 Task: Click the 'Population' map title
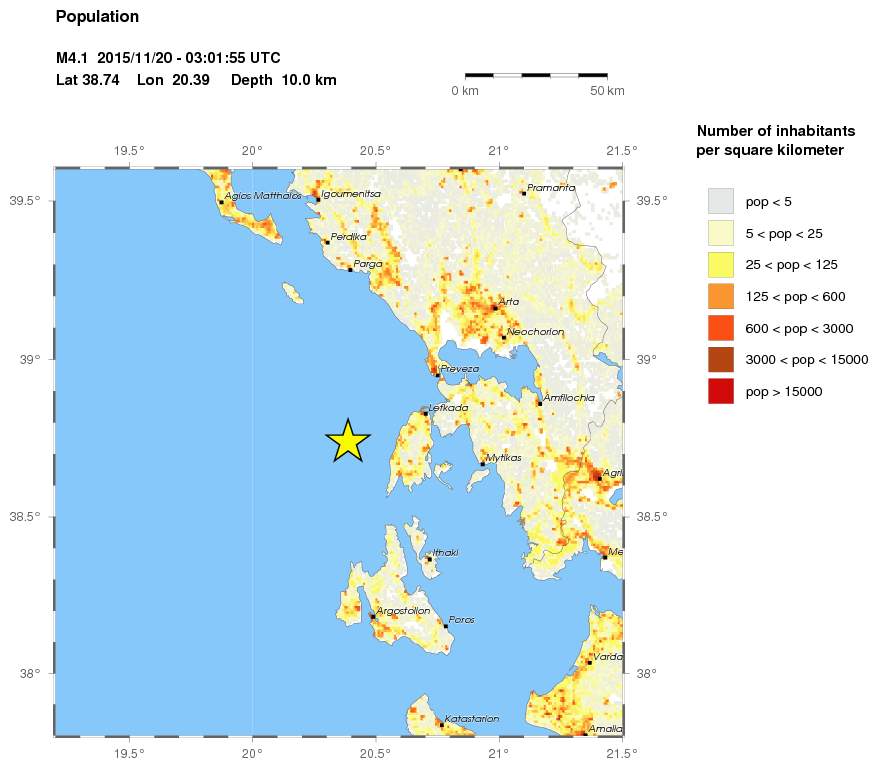pyautogui.click(x=97, y=17)
